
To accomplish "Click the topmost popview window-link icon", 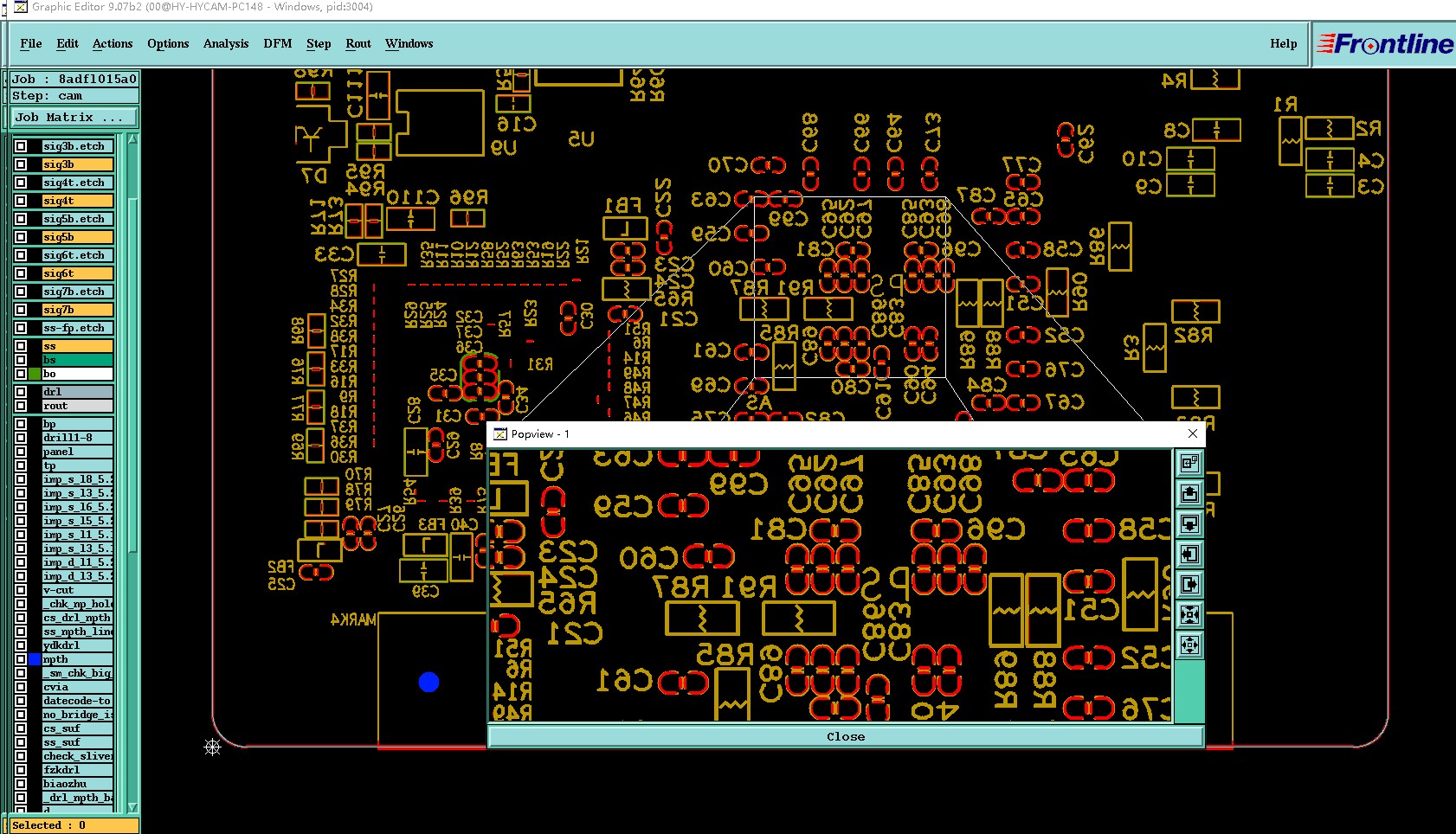I will pos(1189,464).
